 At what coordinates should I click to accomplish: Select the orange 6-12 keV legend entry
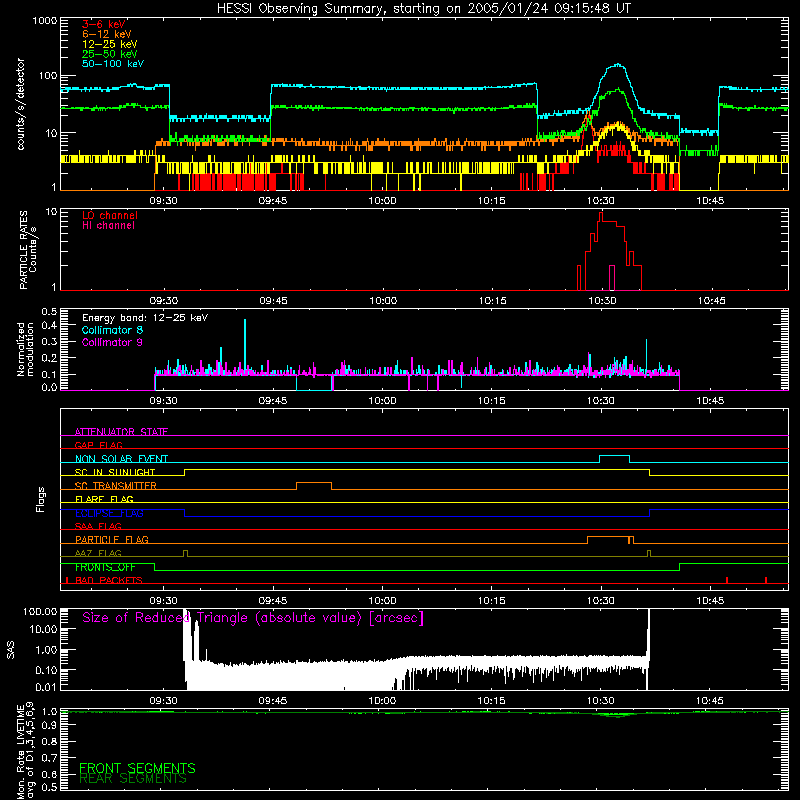107,34
